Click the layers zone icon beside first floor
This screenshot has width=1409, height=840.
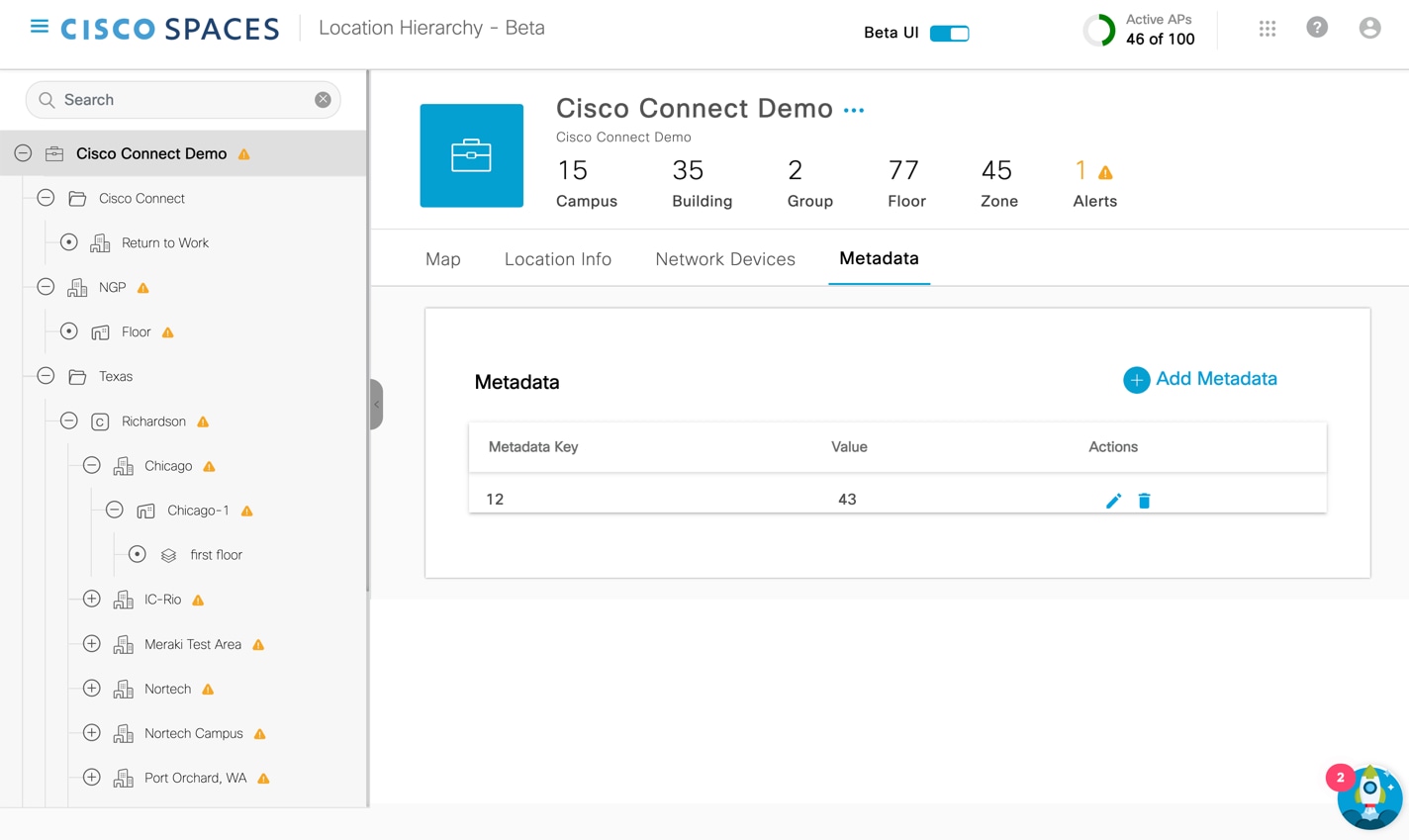[x=168, y=556]
